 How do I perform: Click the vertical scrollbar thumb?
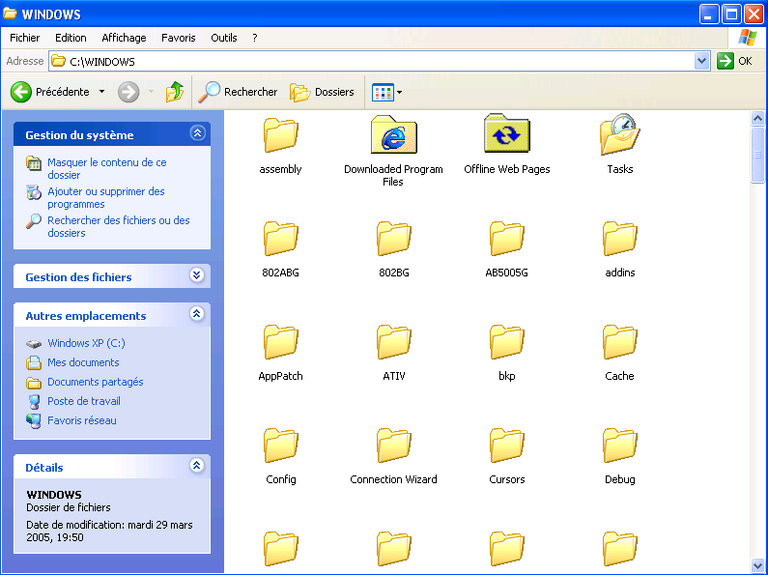pos(757,155)
